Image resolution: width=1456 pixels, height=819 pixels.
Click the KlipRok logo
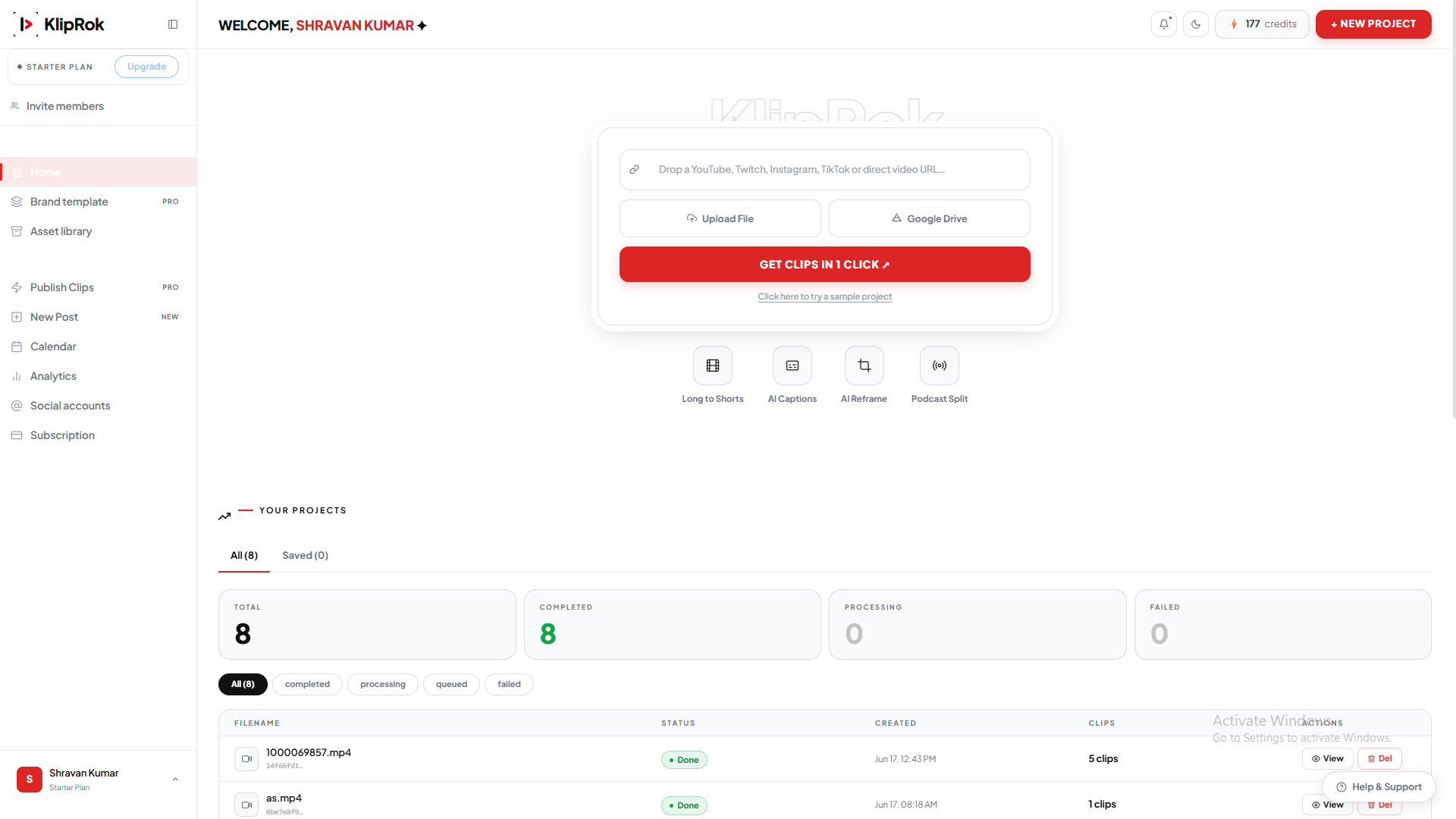click(59, 24)
